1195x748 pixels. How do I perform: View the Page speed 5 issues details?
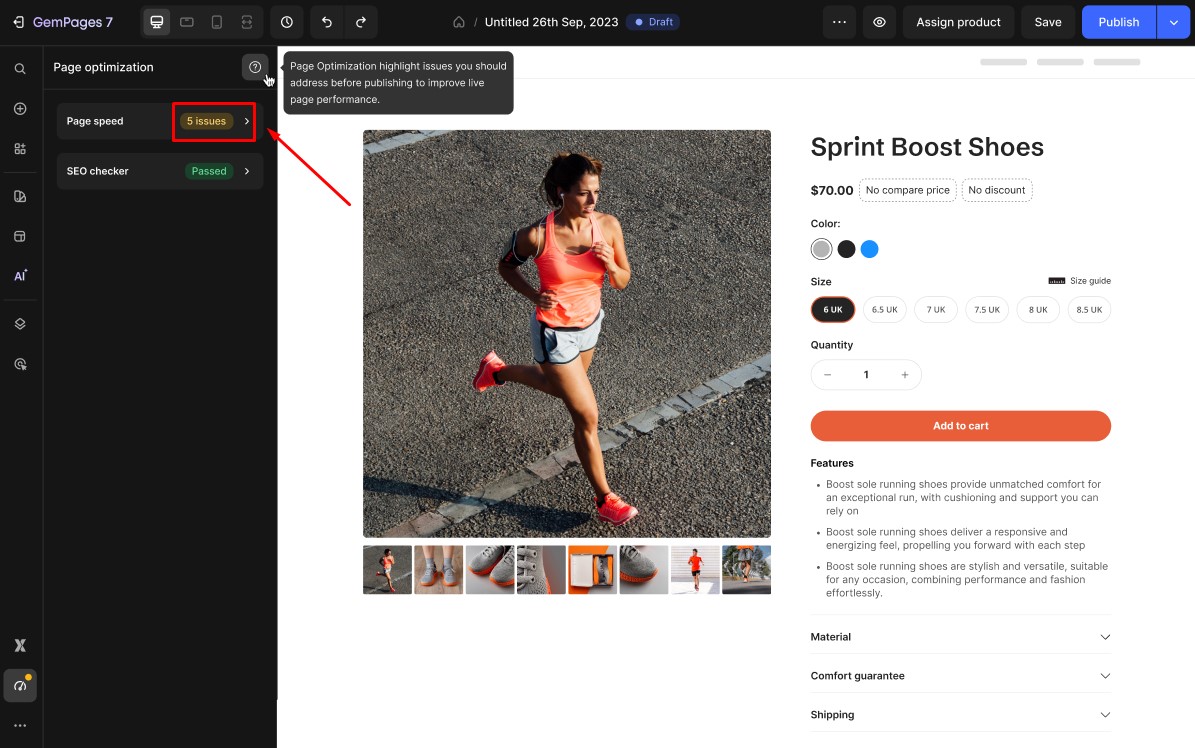(x=213, y=121)
